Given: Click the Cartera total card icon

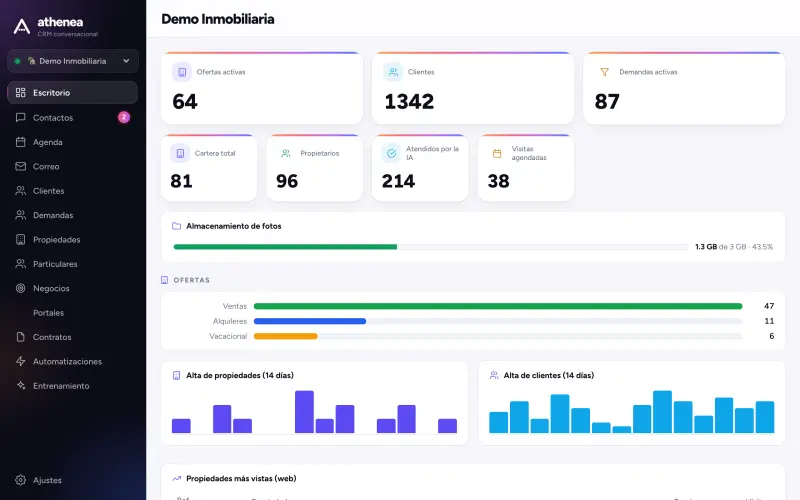Looking at the screenshot, I should 180,153.
